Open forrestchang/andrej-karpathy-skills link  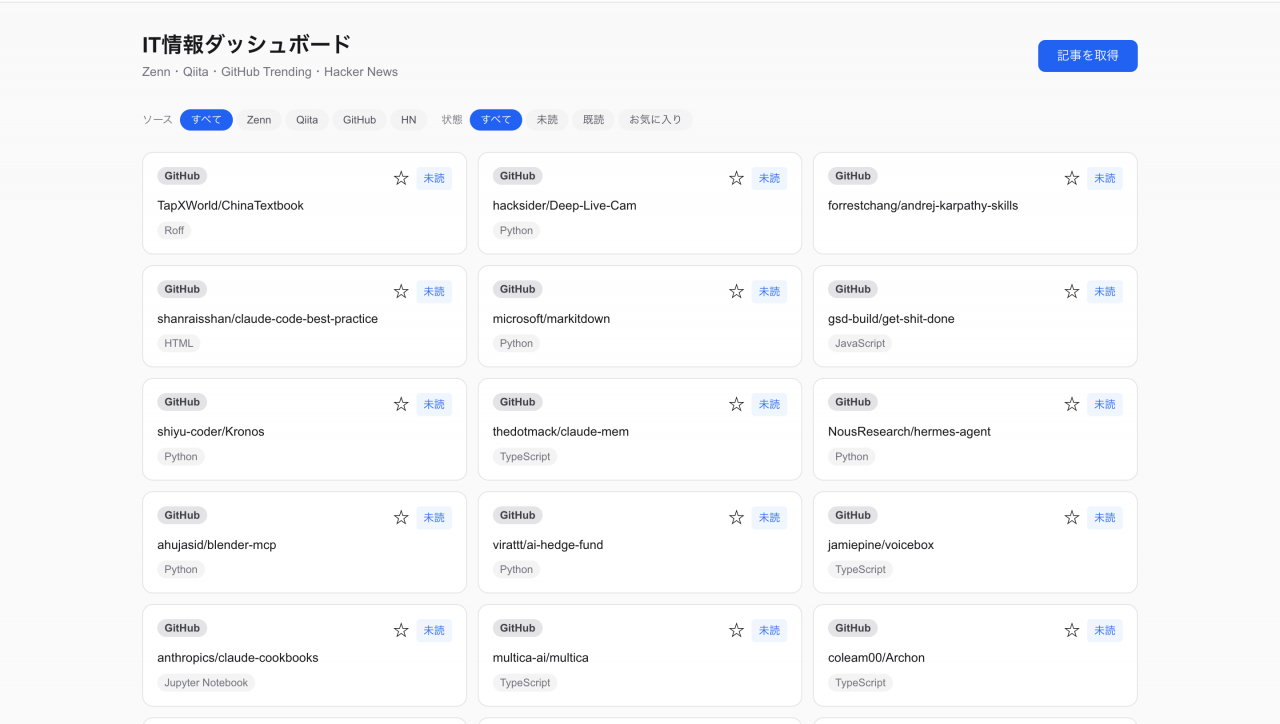[923, 205]
